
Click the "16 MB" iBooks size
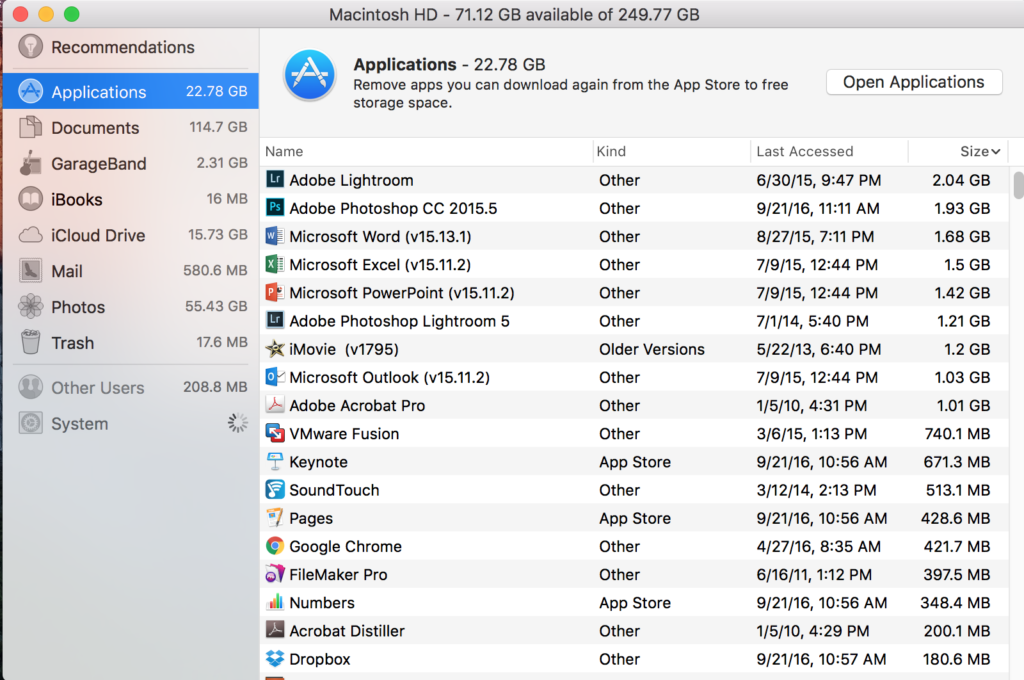[227, 199]
